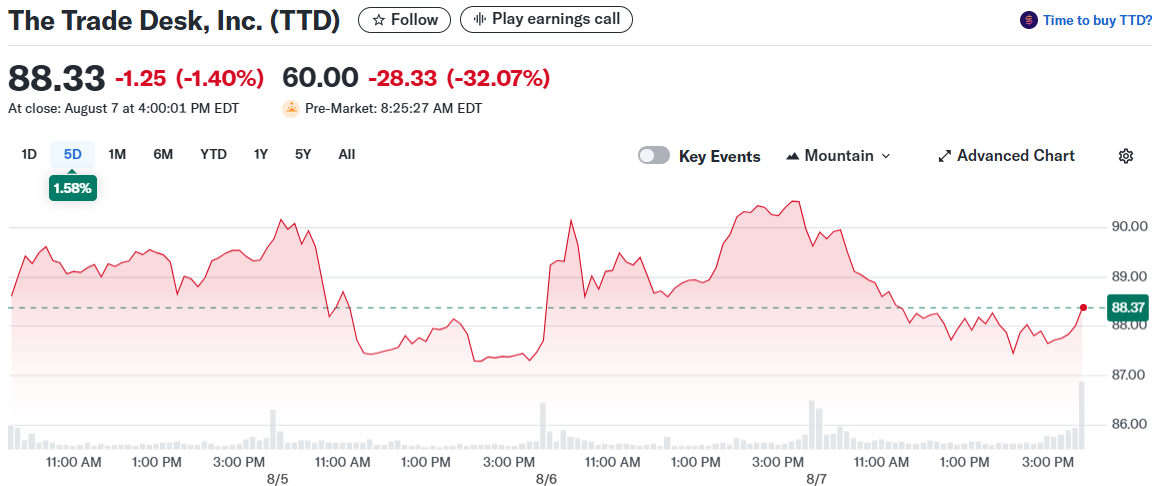Click the pre-market price 60.00

point(321,77)
